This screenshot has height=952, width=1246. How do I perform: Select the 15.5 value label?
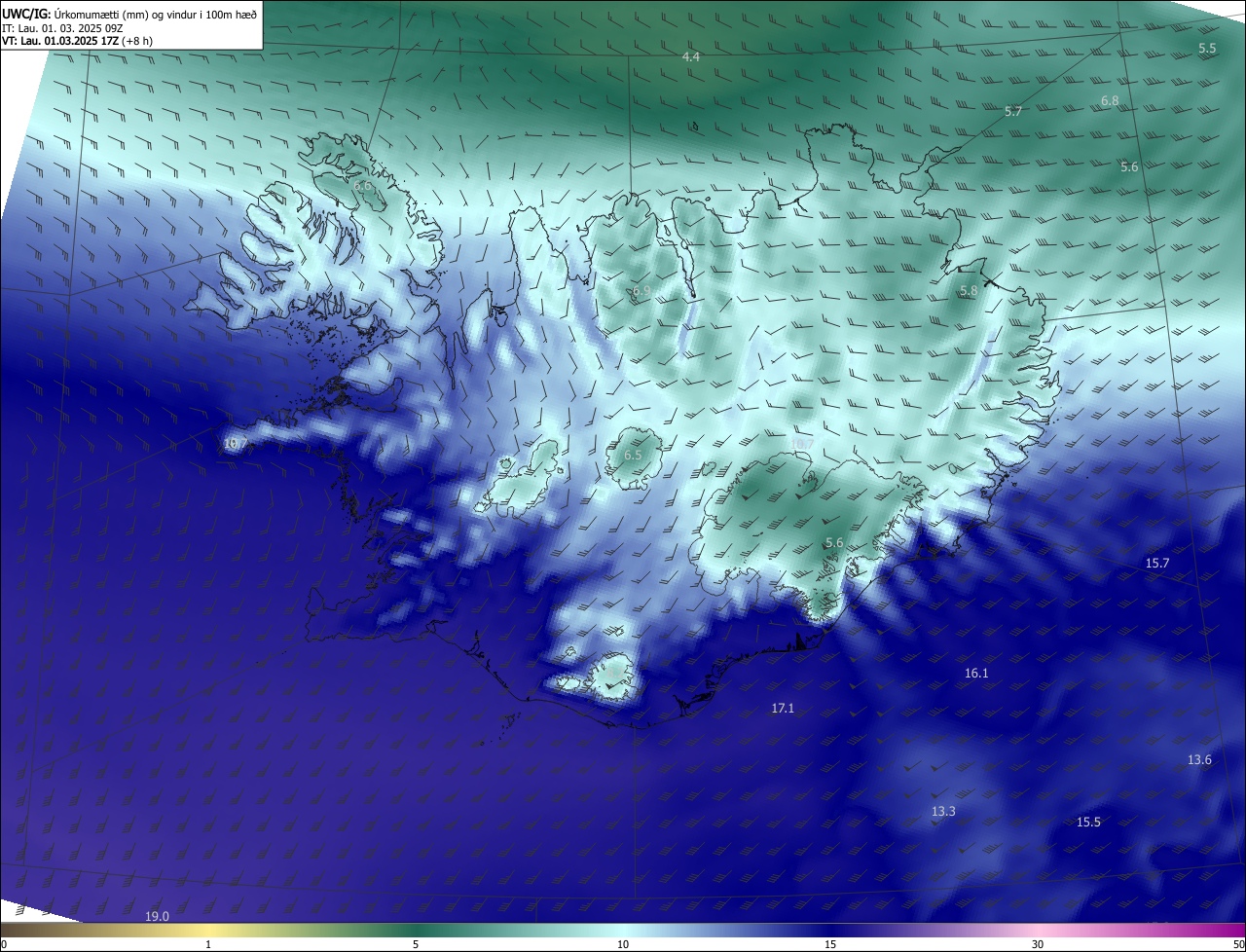point(1088,823)
